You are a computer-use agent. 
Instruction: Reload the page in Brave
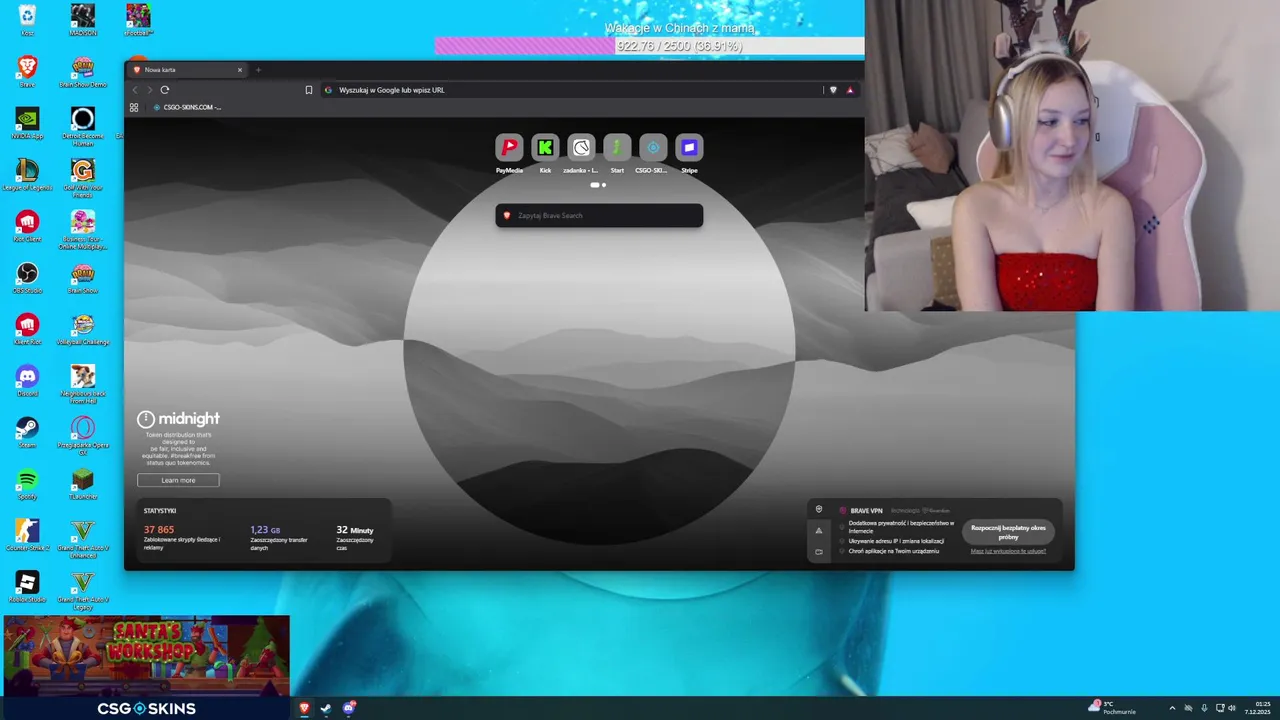click(x=165, y=90)
